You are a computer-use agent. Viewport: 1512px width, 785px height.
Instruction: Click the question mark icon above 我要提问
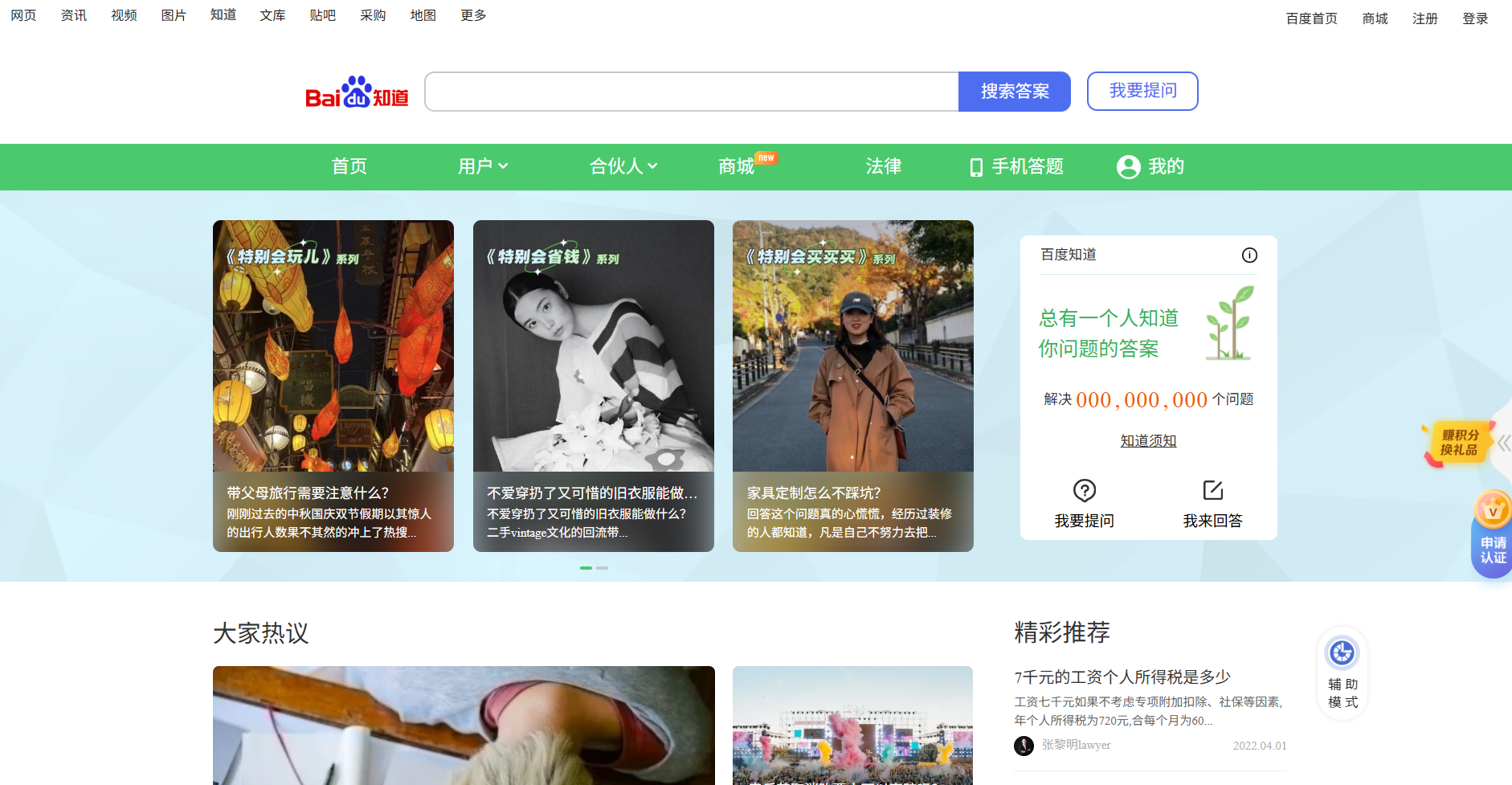(1085, 490)
